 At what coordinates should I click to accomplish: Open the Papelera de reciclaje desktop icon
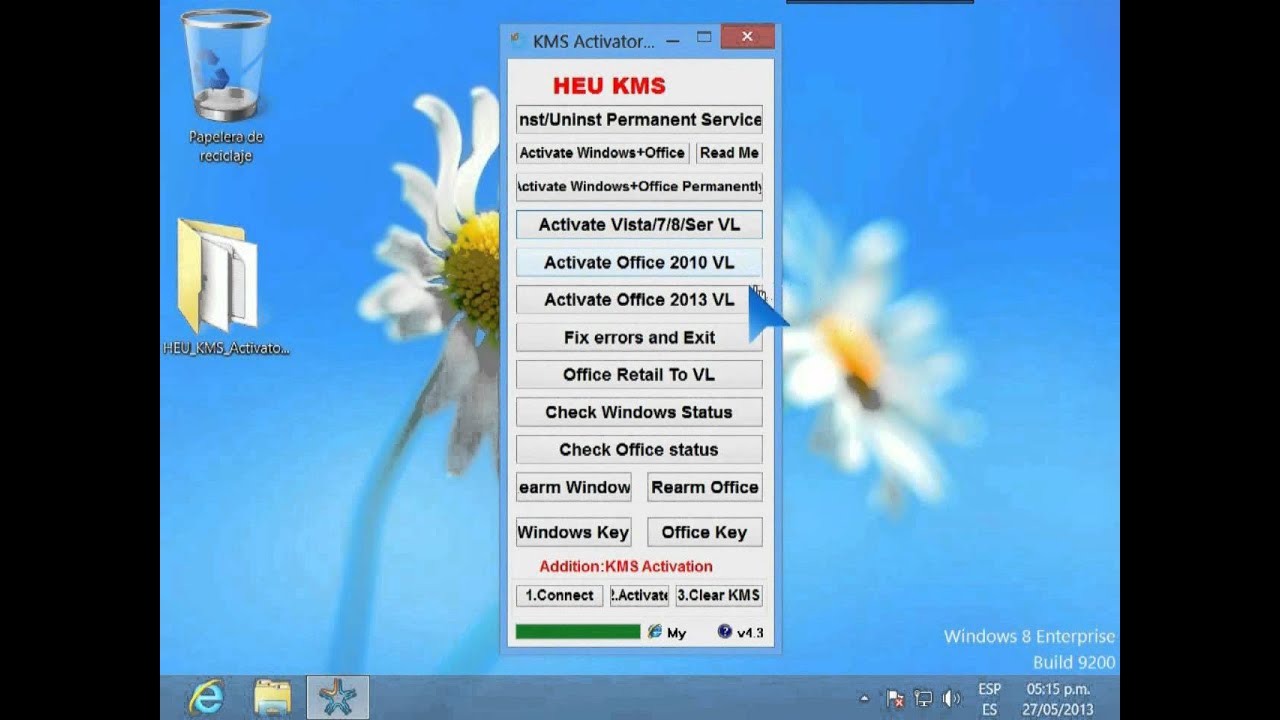coord(226,87)
